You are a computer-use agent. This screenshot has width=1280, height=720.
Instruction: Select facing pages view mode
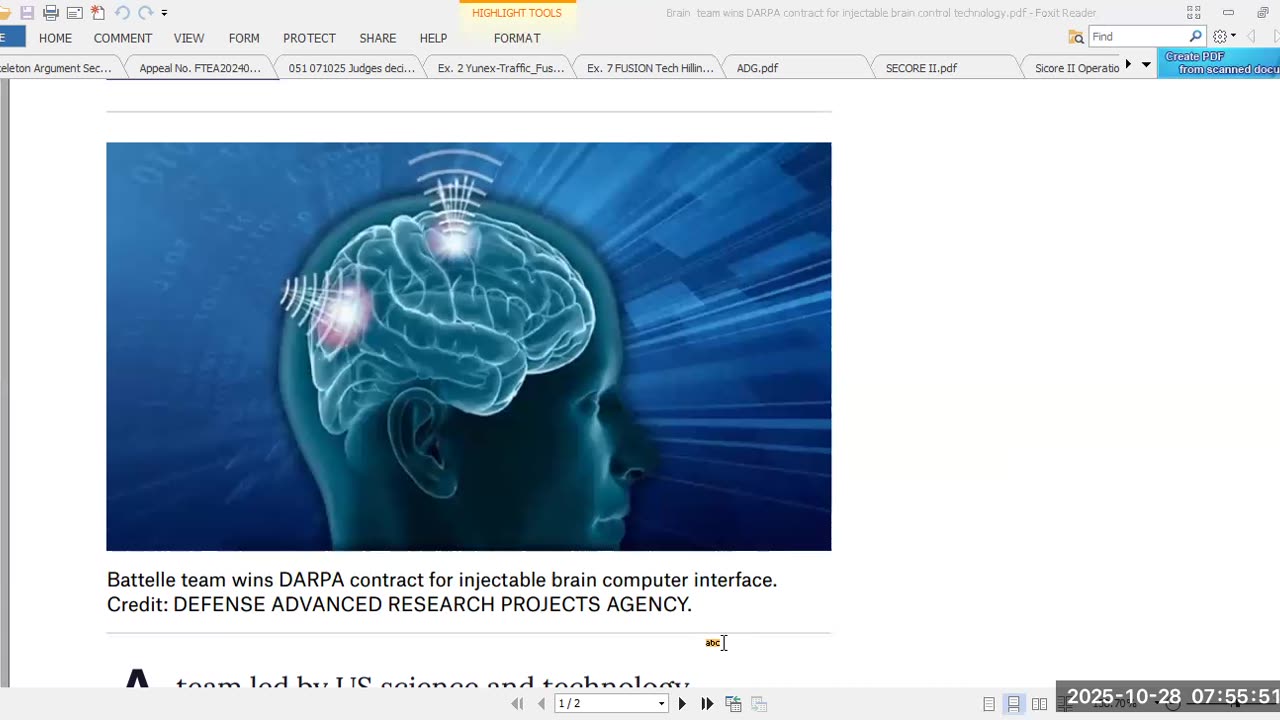[1039, 704]
